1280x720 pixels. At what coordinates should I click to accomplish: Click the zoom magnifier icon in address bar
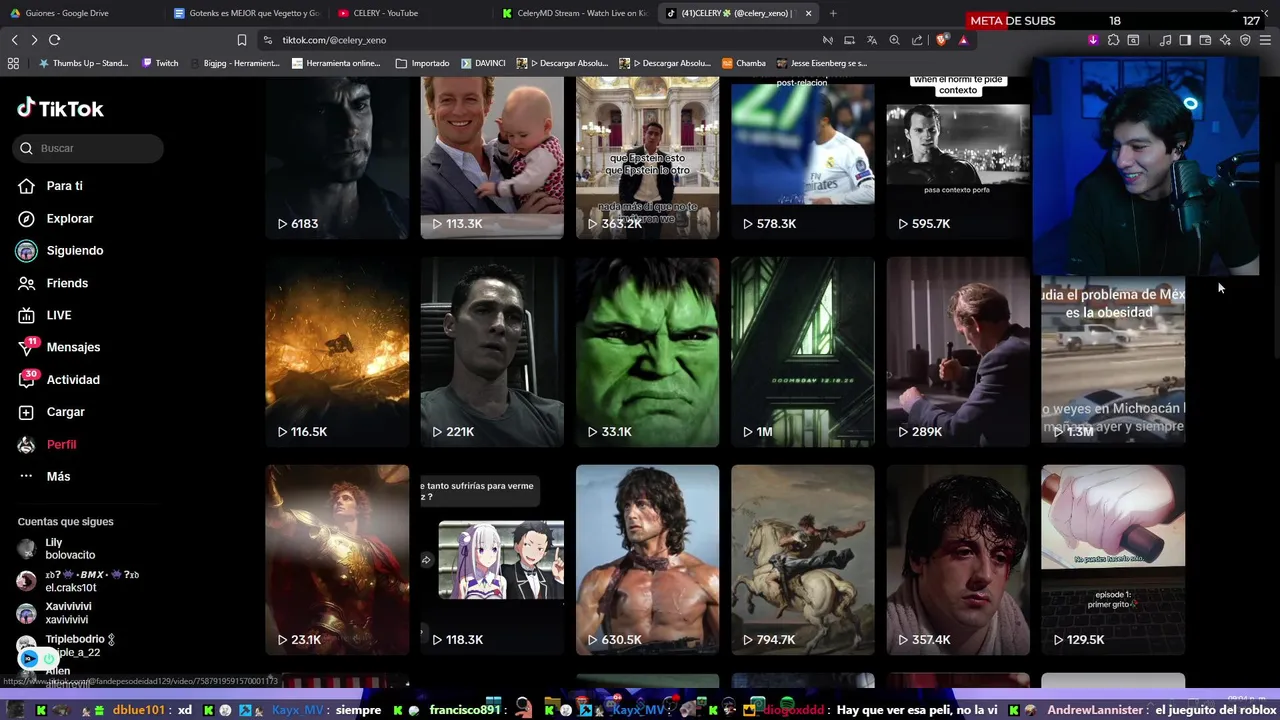click(895, 40)
